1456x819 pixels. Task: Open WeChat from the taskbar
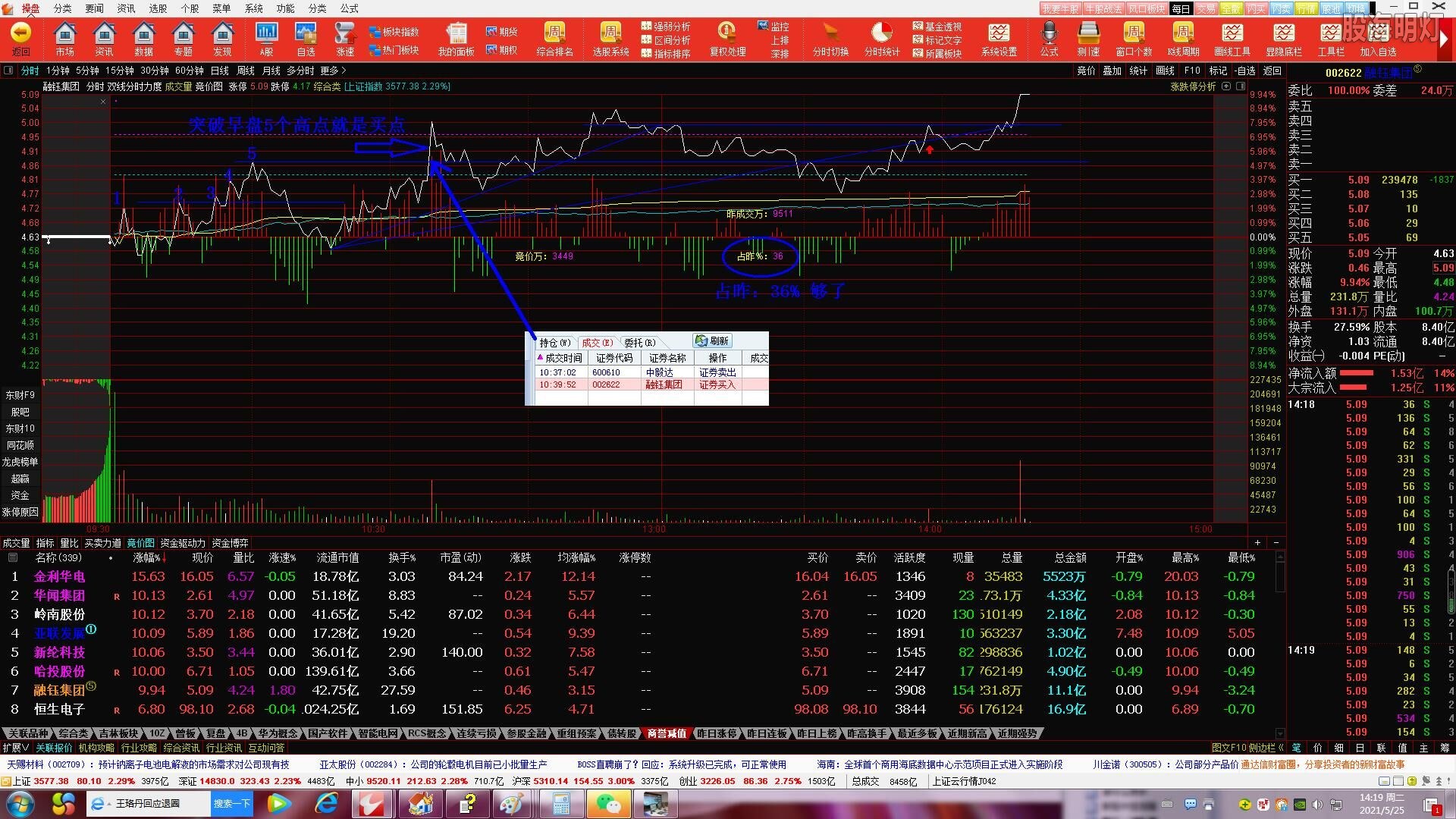[608, 804]
